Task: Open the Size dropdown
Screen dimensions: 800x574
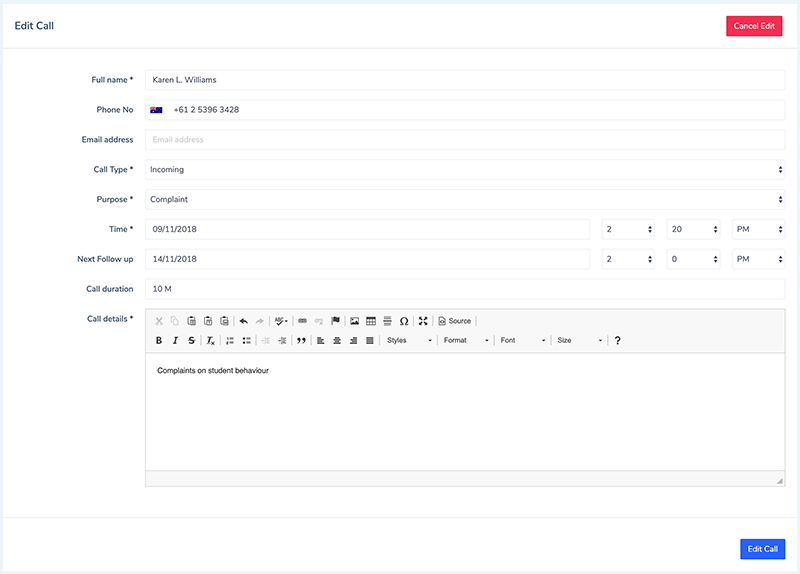Action: pyautogui.click(x=580, y=340)
